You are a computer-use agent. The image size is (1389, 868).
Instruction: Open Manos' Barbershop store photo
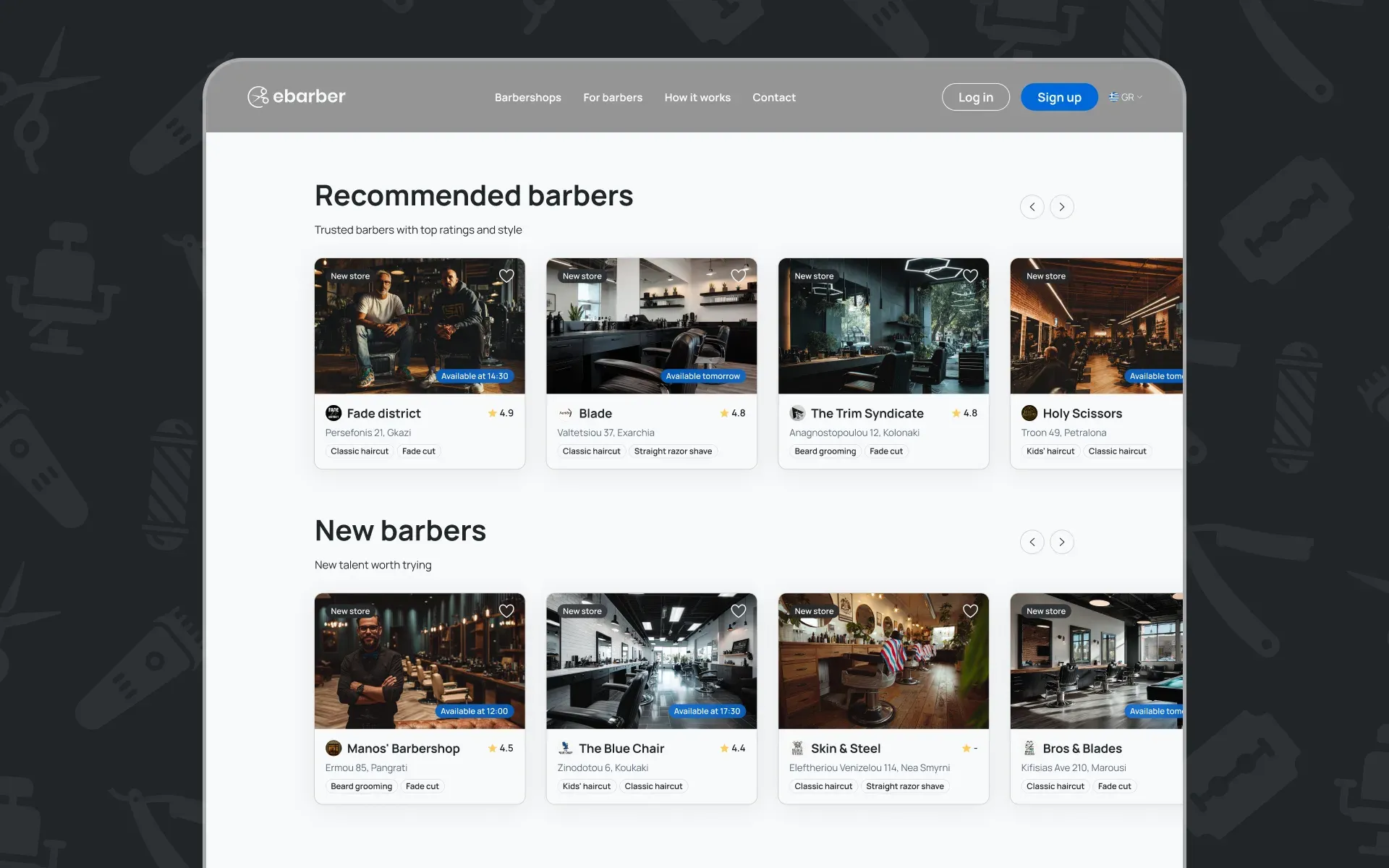420,660
